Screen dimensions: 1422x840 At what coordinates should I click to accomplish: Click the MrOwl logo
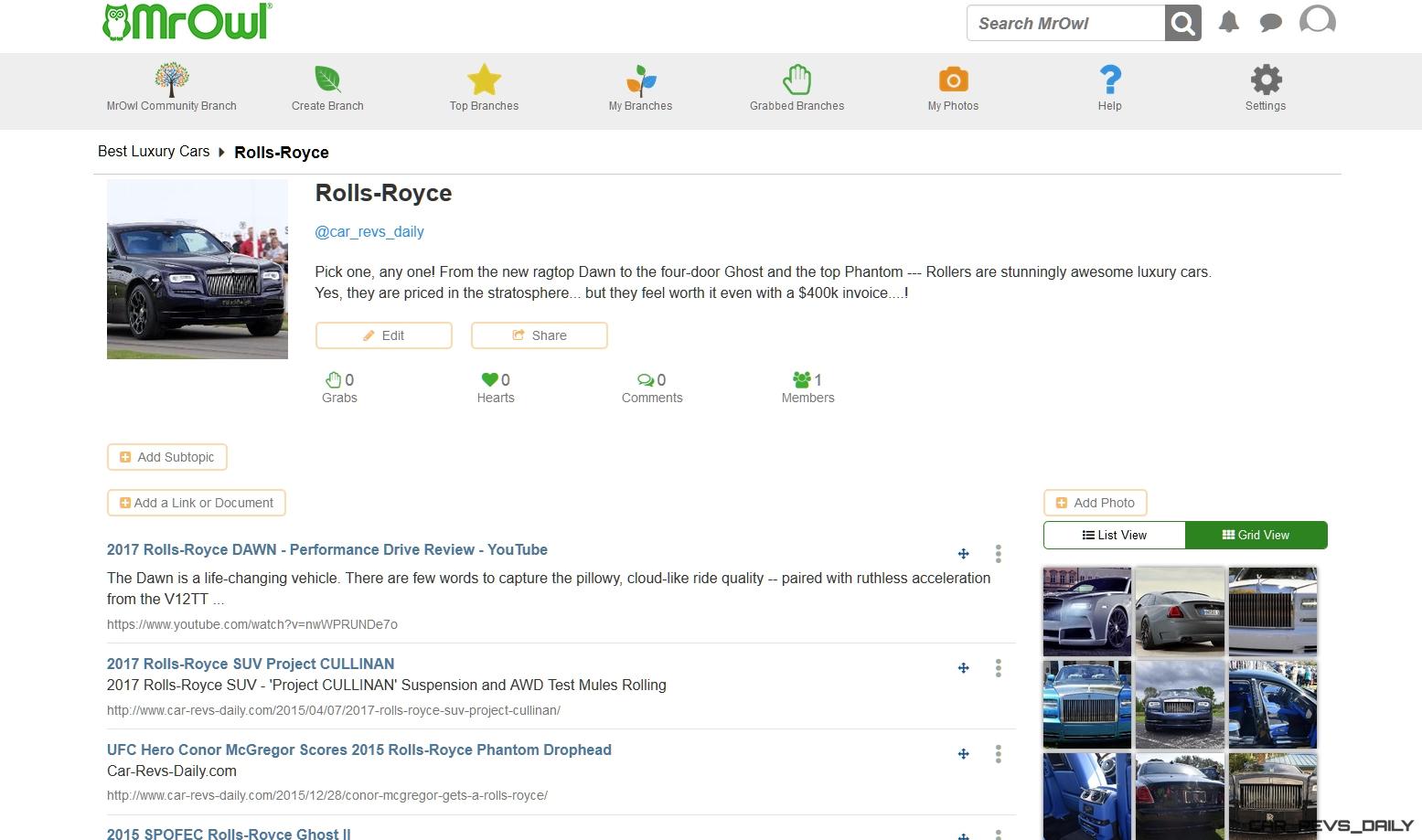tap(187, 22)
